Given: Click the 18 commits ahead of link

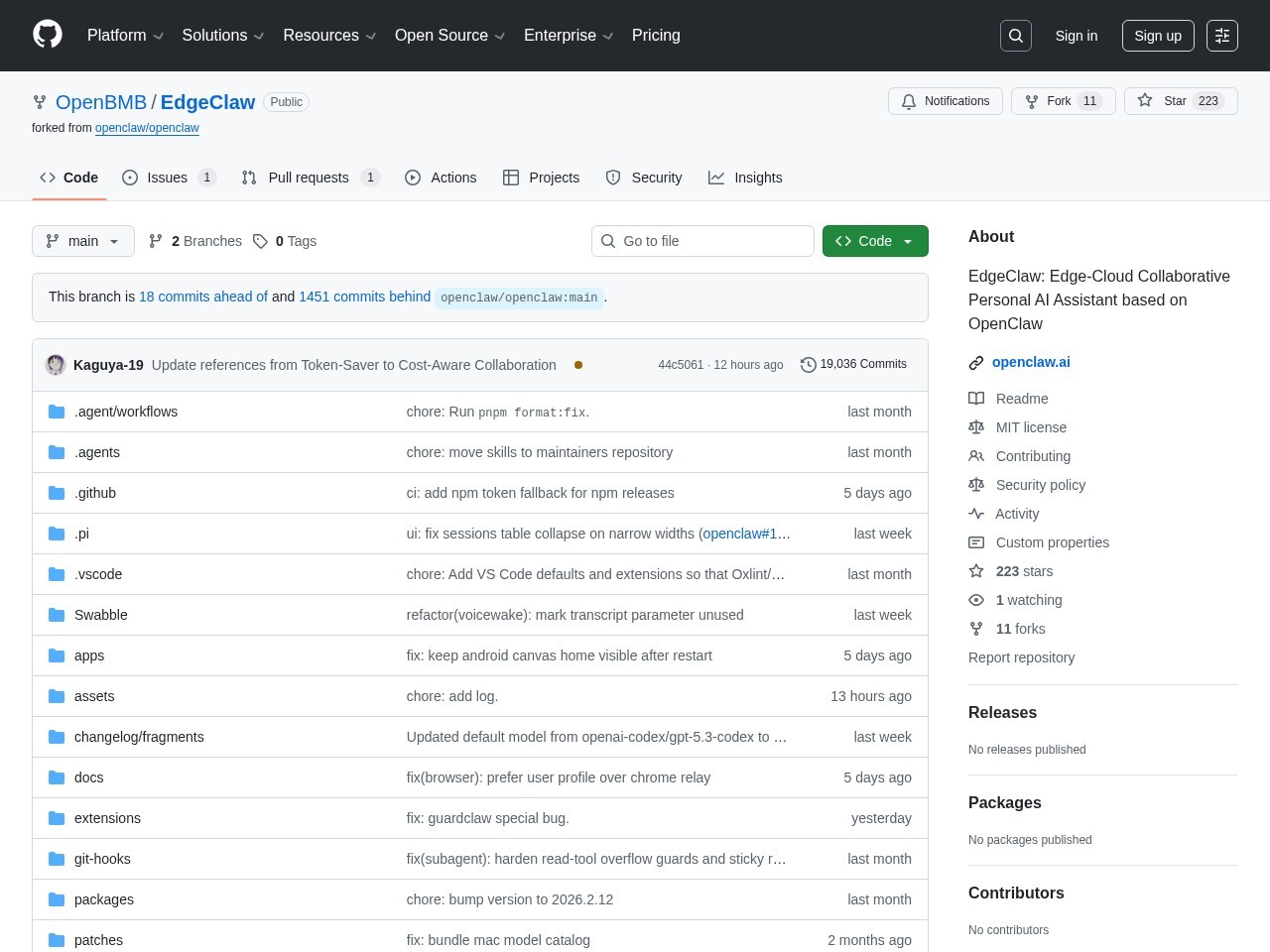Looking at the screenshot, I should click(x=203, y=297).
